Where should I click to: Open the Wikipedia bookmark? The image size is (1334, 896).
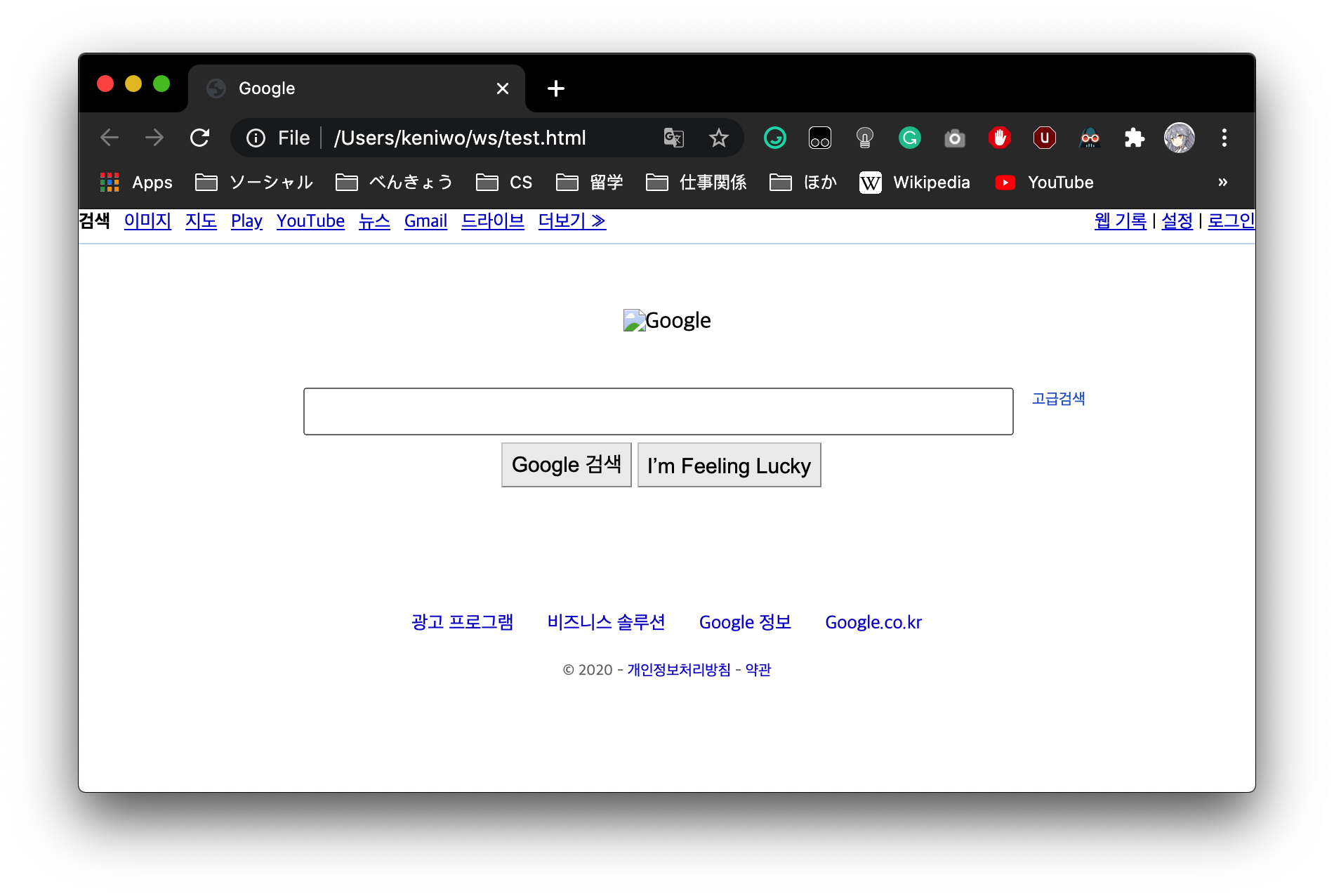click(x=914, y=183)
